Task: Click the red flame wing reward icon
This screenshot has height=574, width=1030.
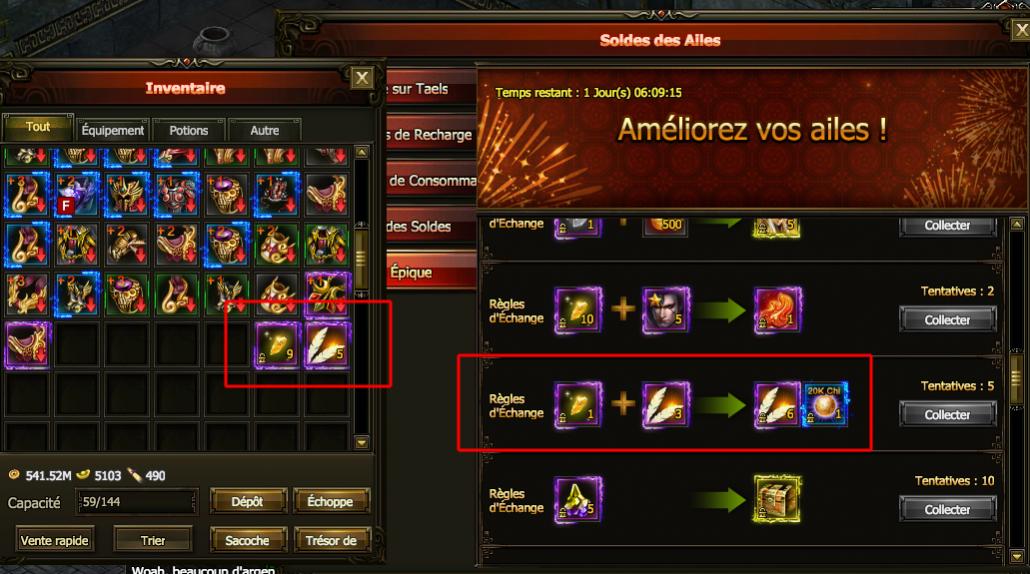Action: pyautogui.click(x=776, y=309)
